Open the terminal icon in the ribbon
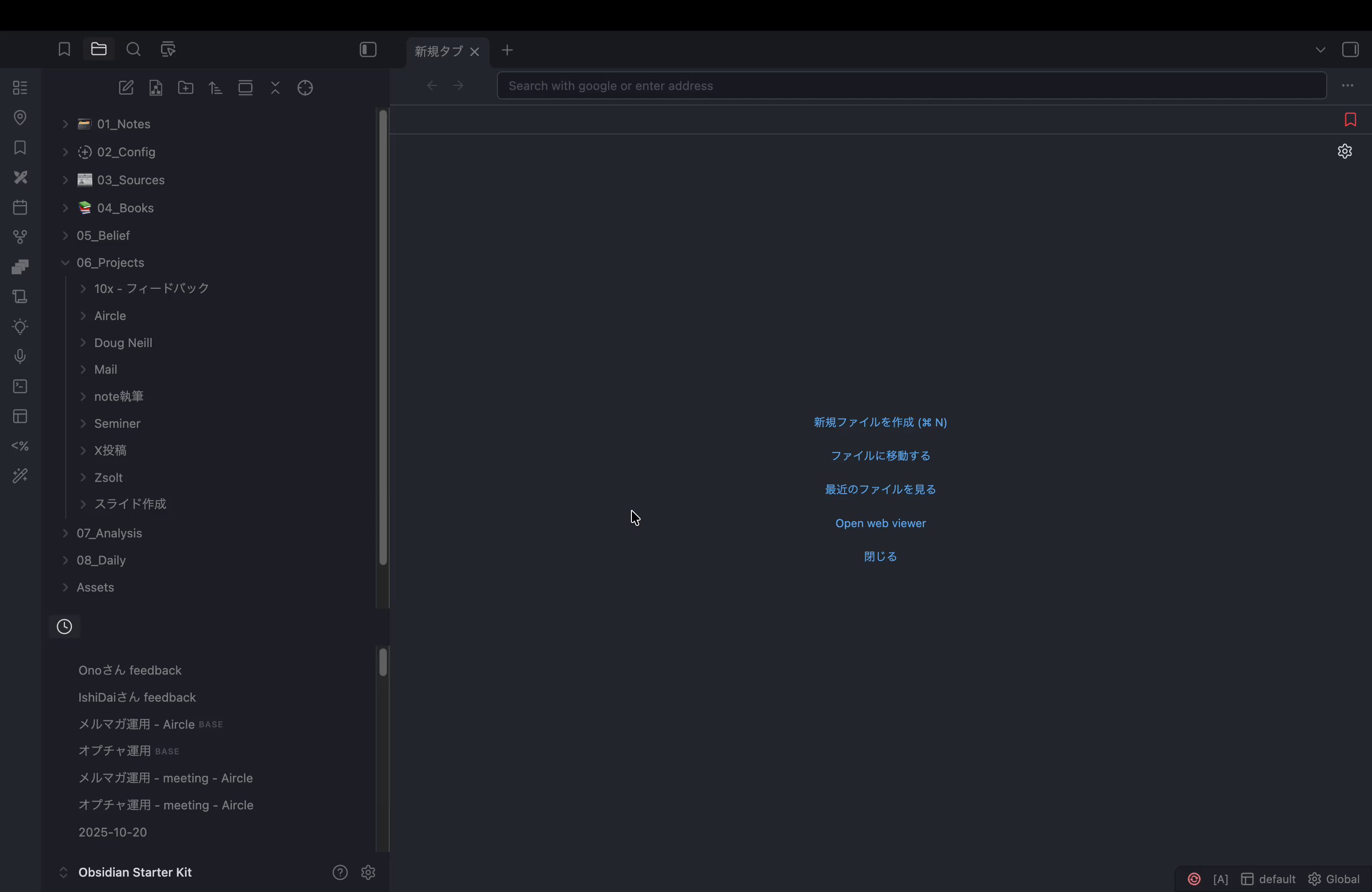Screen dimensions: 1372x892 click(20, 386)
